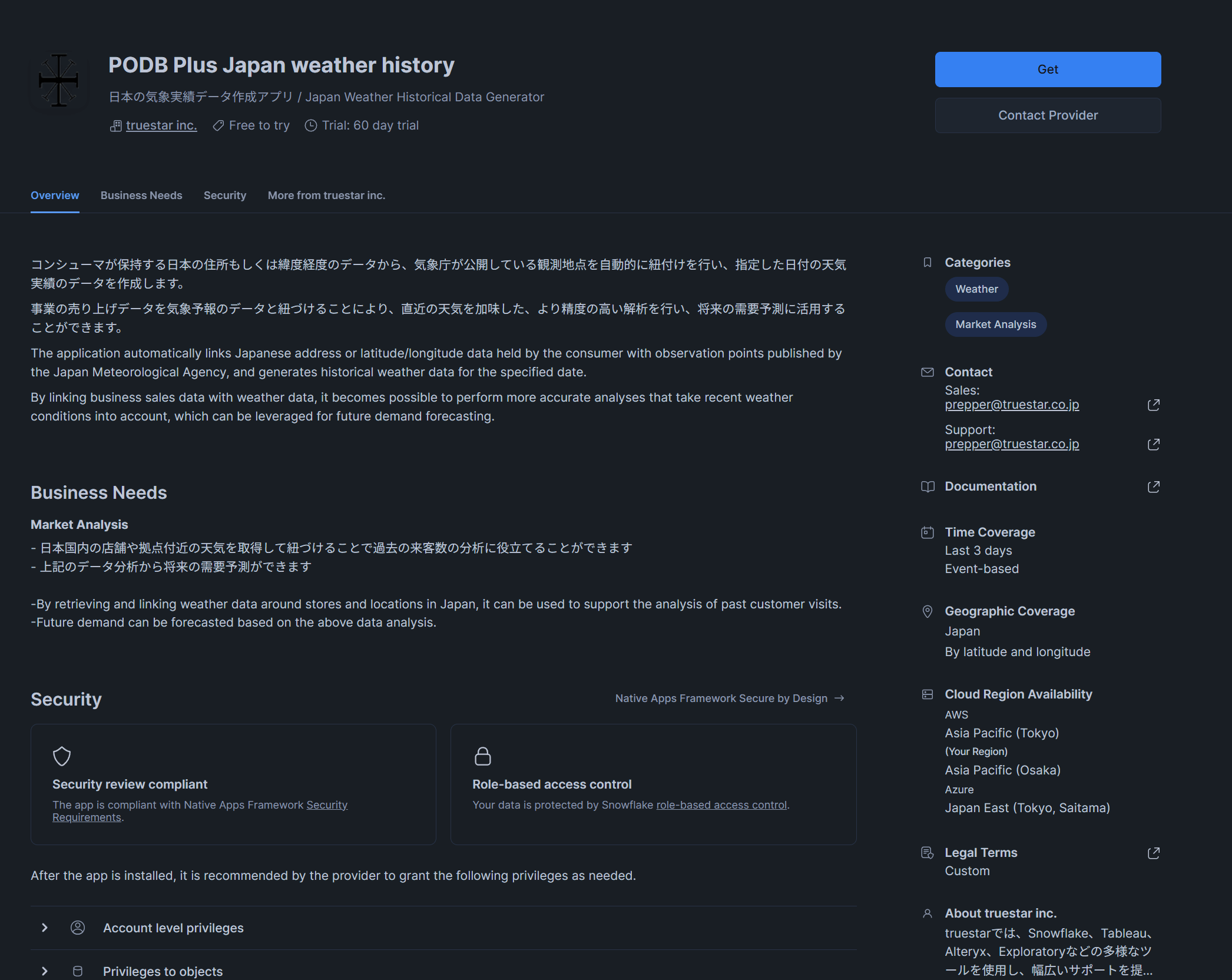Open the role-based access control link
The width and height of the screenshot is (1232, 980).
[x=722, y=805]
